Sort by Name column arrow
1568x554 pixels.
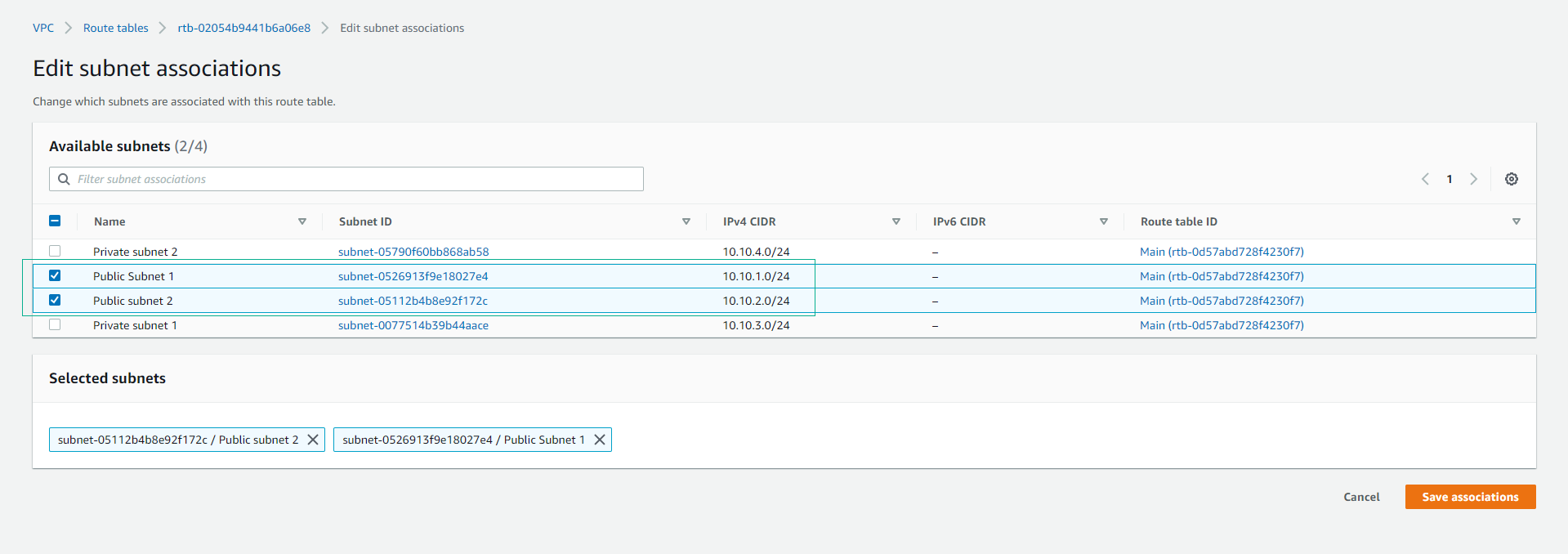click(x=302, y=221)
